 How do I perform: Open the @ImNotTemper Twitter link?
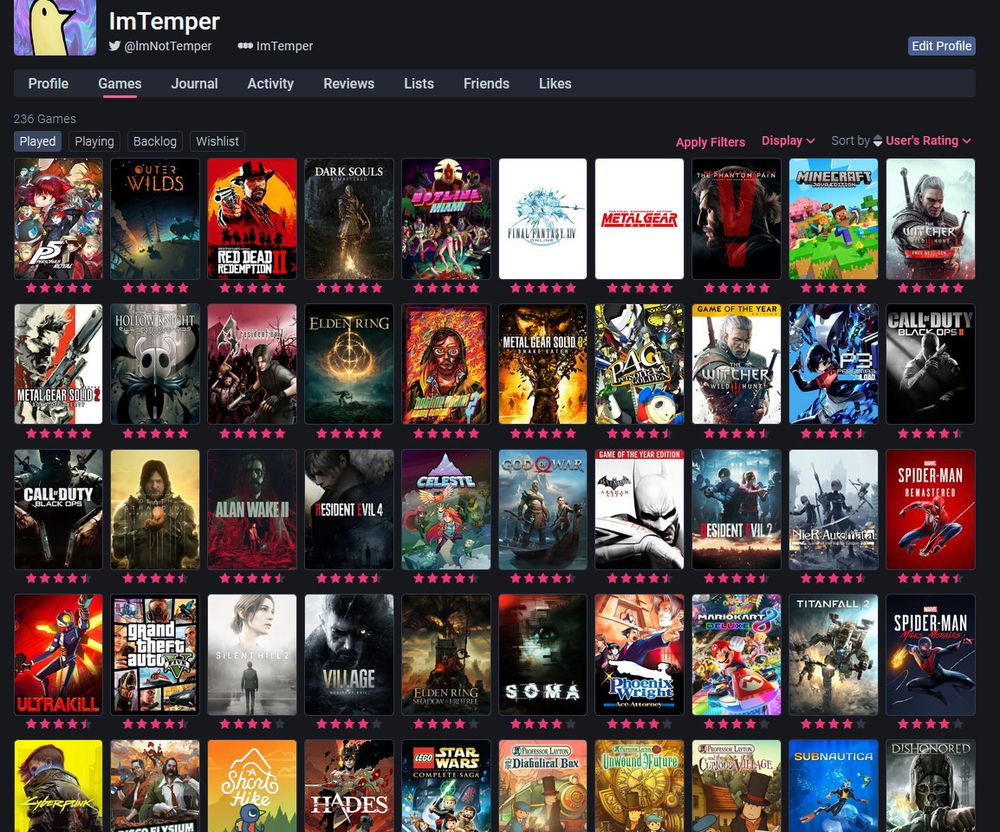coord(160,46)
